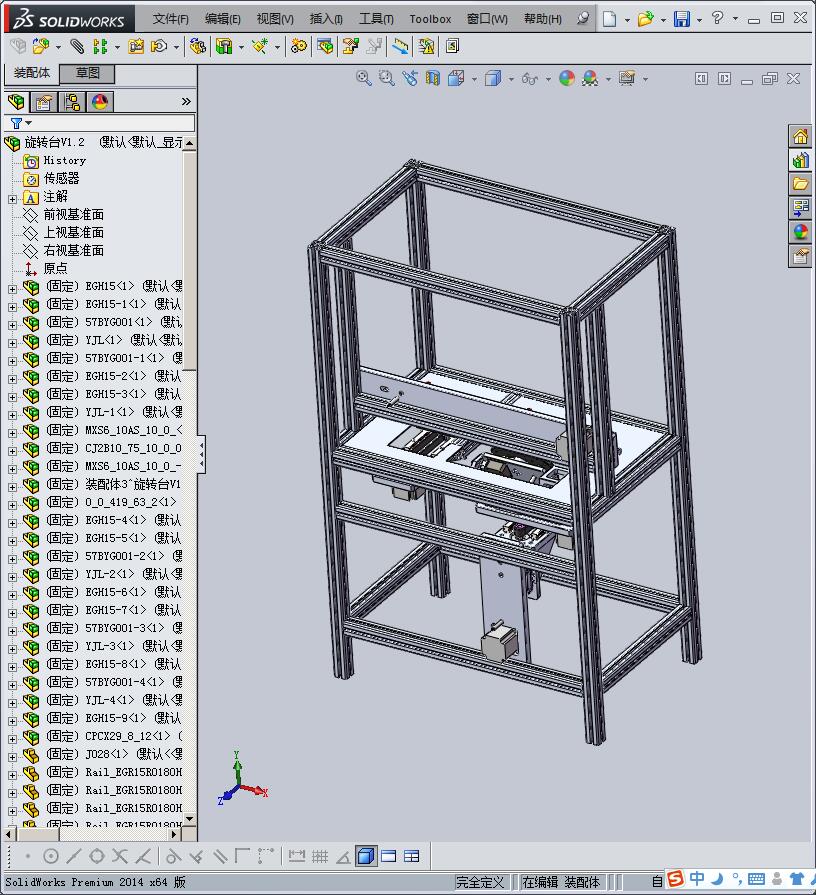Toggle the shaded cube view button in bottom toolbar
Viewport: 816px width, 895px height.
pos(366,856)
